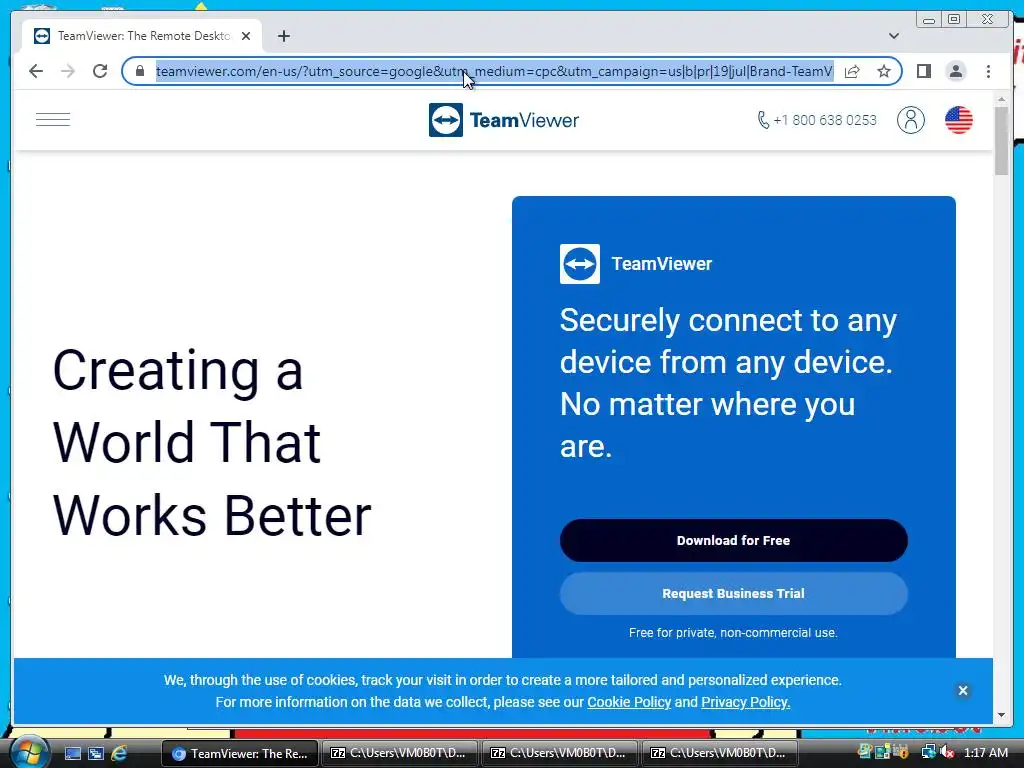Screen dimensions: 1024x768
Task: Click the muted volume tray icon
Action: [x=946, y=752]
